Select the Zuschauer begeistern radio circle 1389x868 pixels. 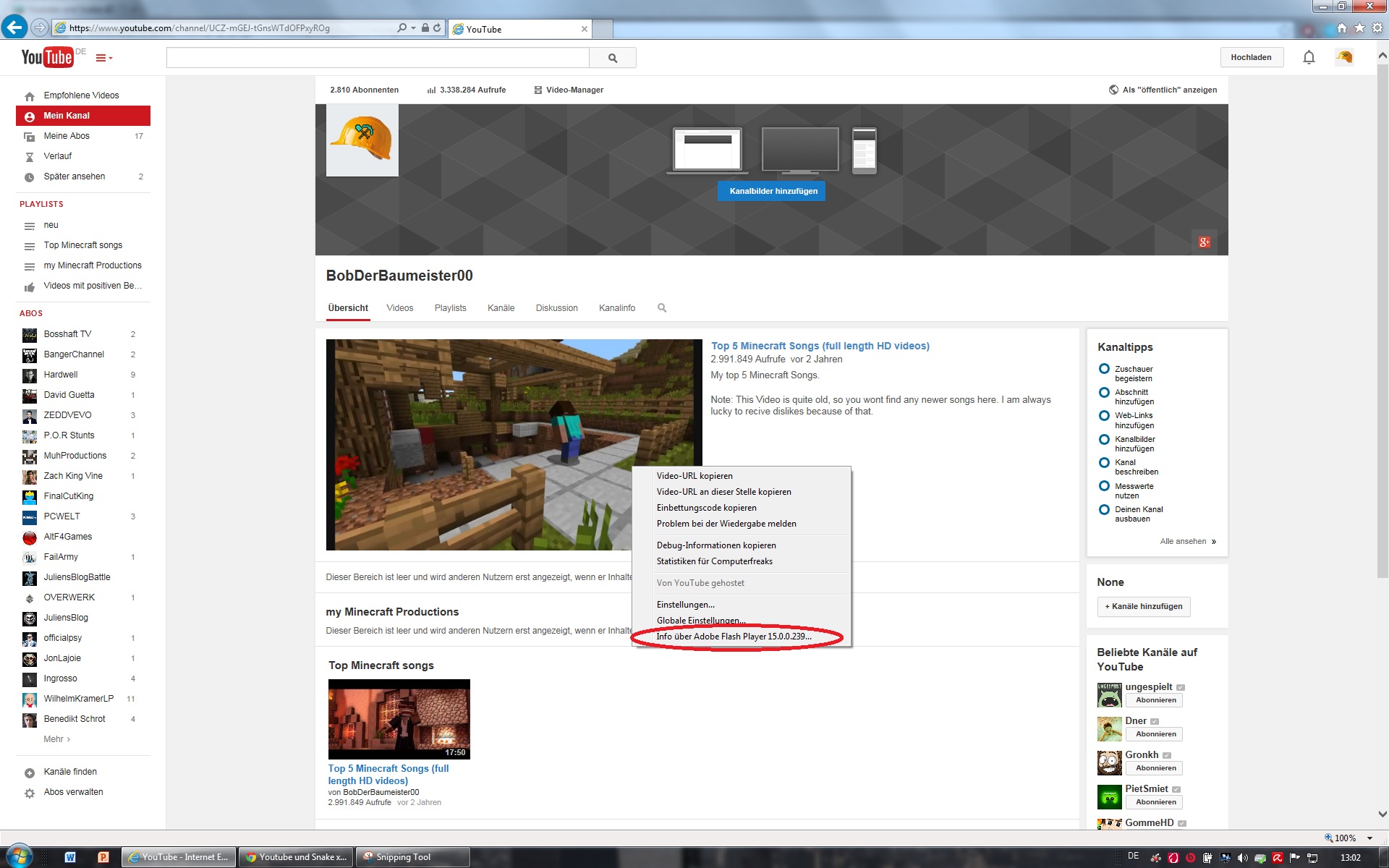tap(1103, 369)
